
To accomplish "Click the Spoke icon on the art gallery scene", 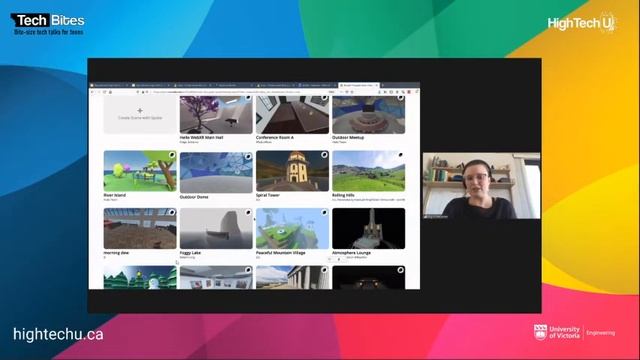I will click(248, 270).
